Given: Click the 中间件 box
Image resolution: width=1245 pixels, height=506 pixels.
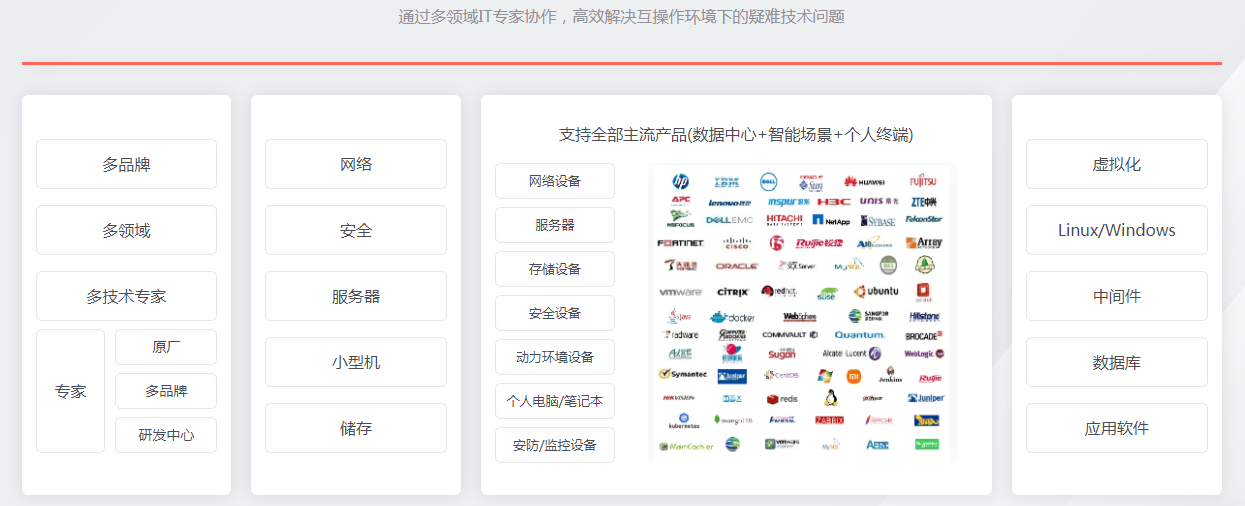Looking at the screenshot, I should (1117, 296).
